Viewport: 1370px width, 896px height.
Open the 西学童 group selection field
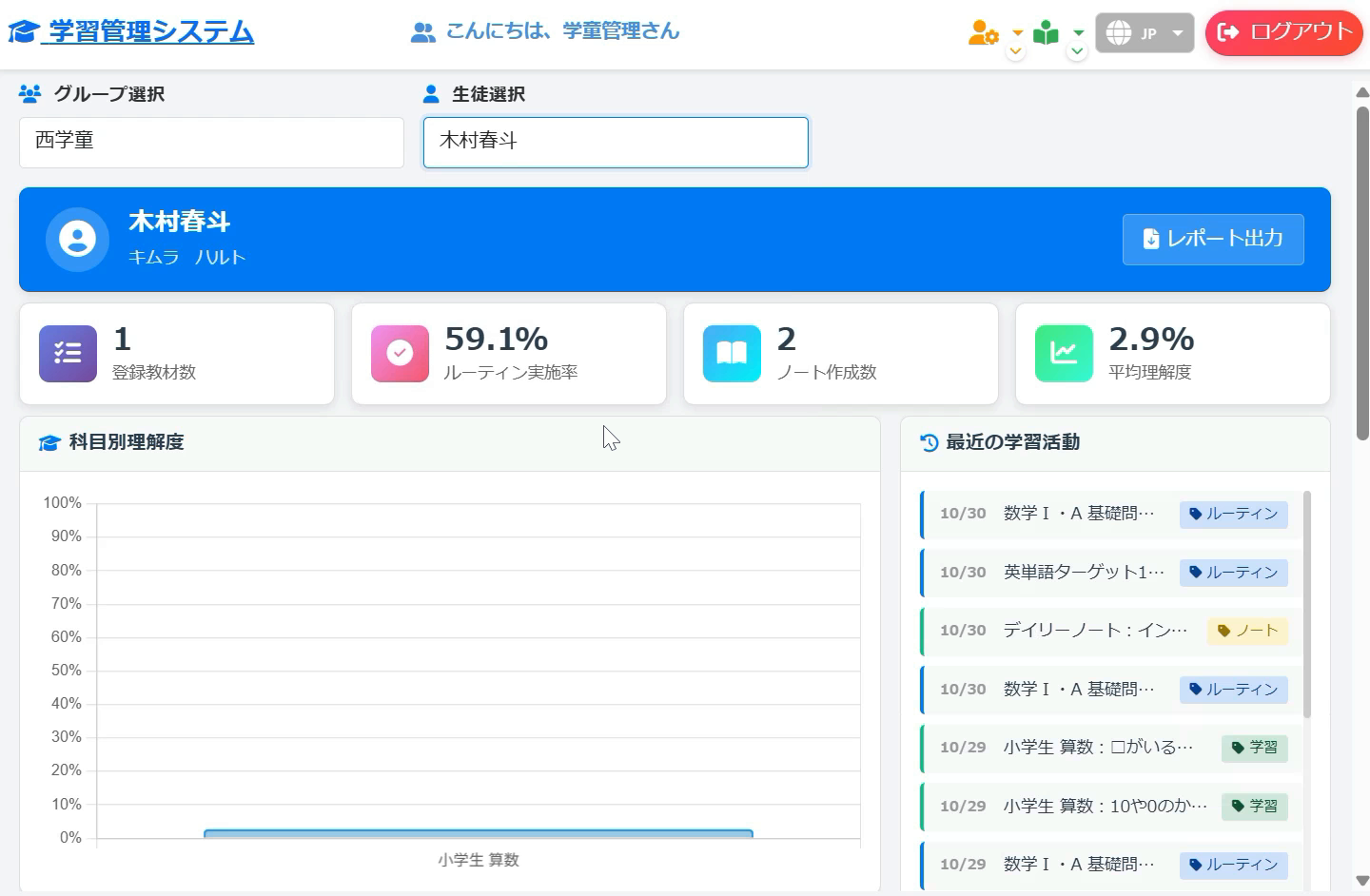[211, 143]
